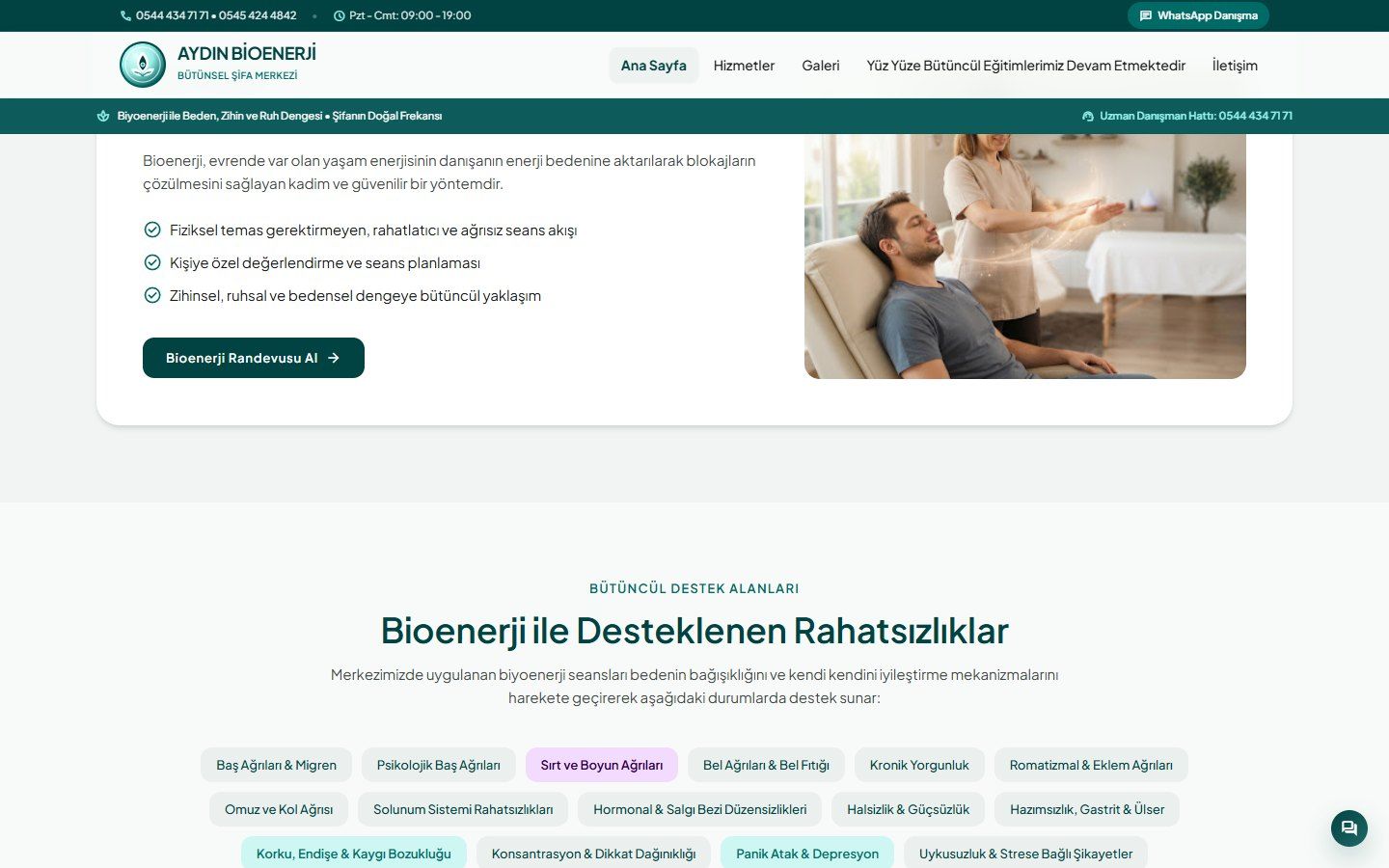Click the Pzt - Cmt: 09:00 - 19:00 text

click(410, 15)
